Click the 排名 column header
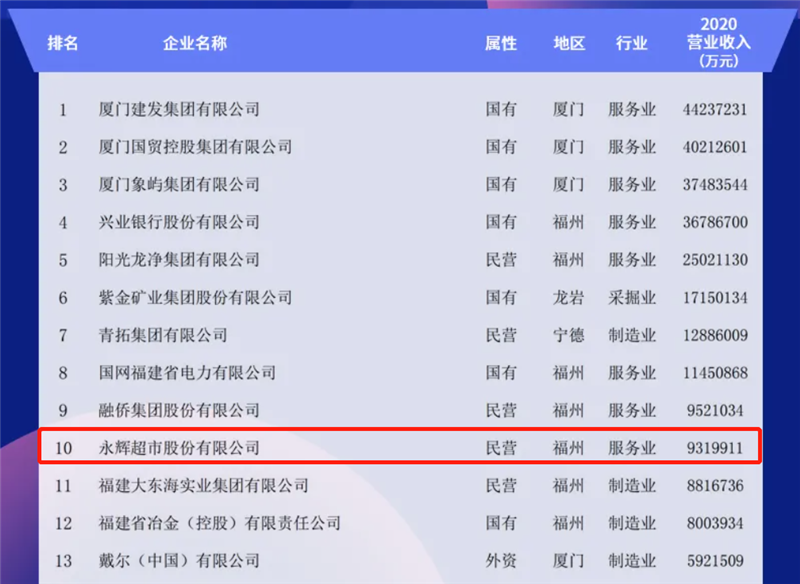The image size is (800, 584). [x=62, y=44]
